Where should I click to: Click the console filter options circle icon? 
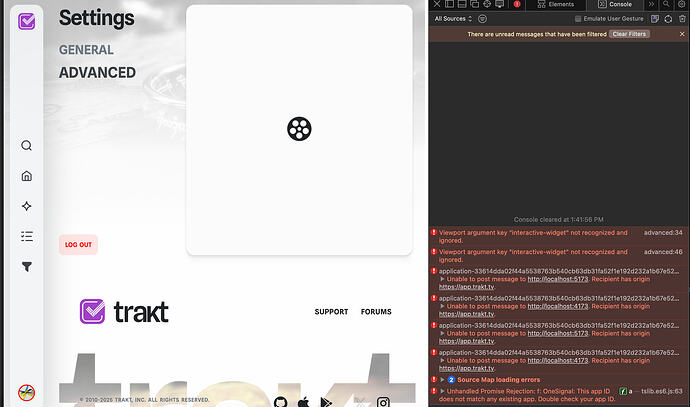tap(482, 18)
